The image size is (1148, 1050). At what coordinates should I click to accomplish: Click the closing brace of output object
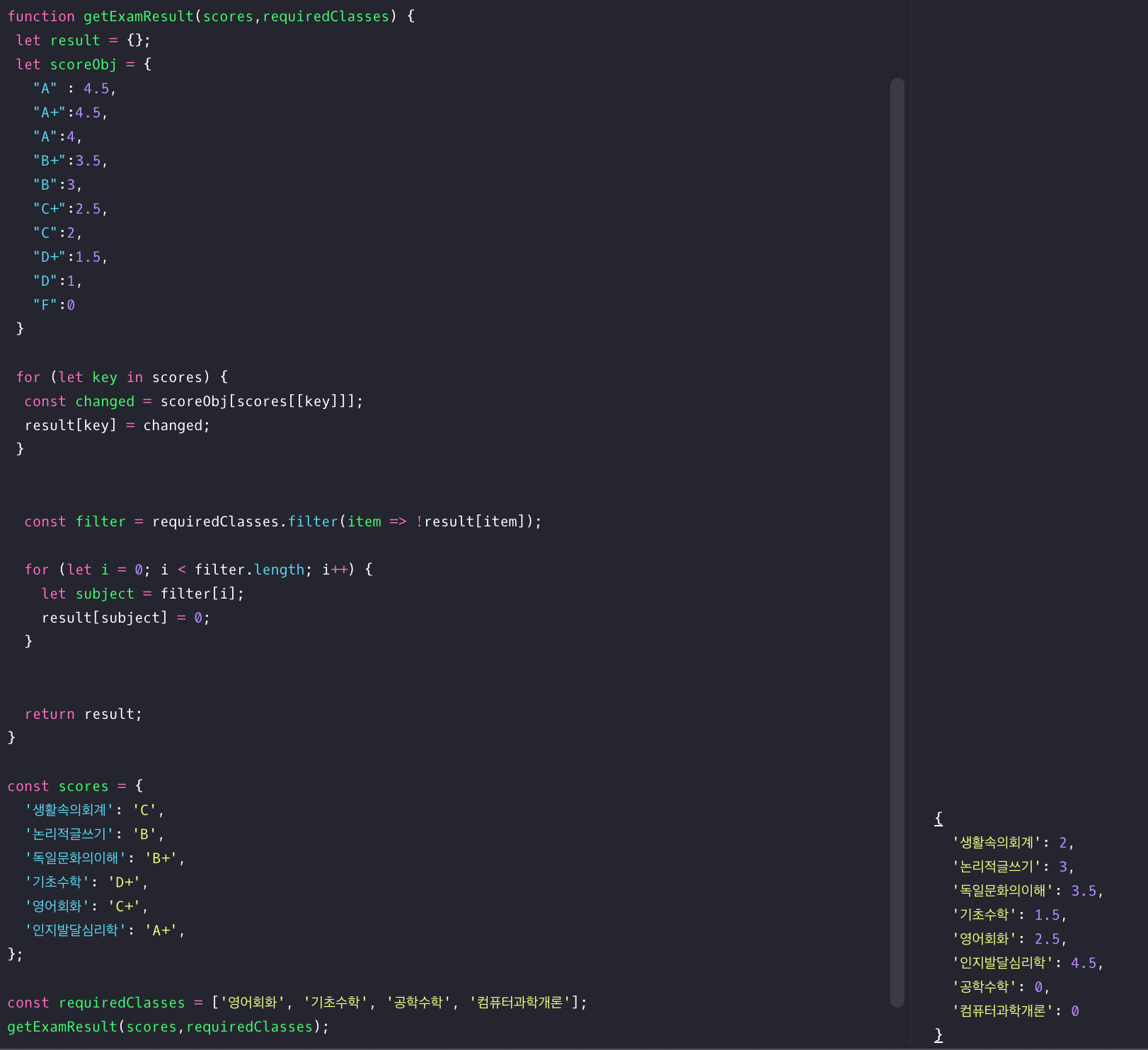pyautogui.click(x=939, y=1035)
